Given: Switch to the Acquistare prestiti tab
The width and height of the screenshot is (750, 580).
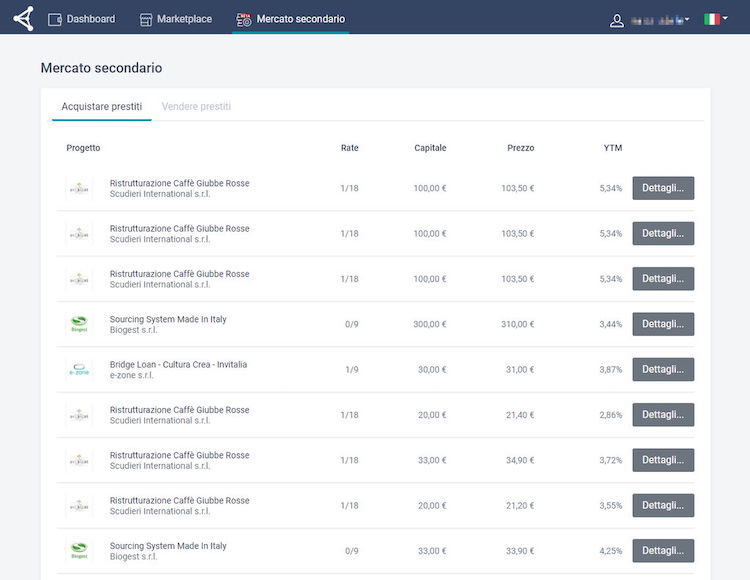Looking at the screenshot, I should pos(101,106).
